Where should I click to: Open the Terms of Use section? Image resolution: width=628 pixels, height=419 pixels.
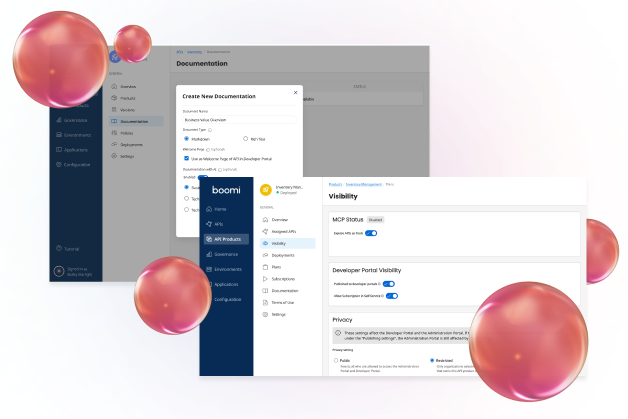coord(285,302)
